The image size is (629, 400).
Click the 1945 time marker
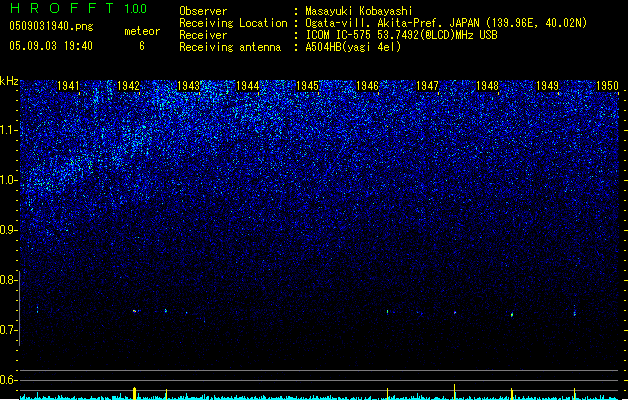[x=307, y=86]
